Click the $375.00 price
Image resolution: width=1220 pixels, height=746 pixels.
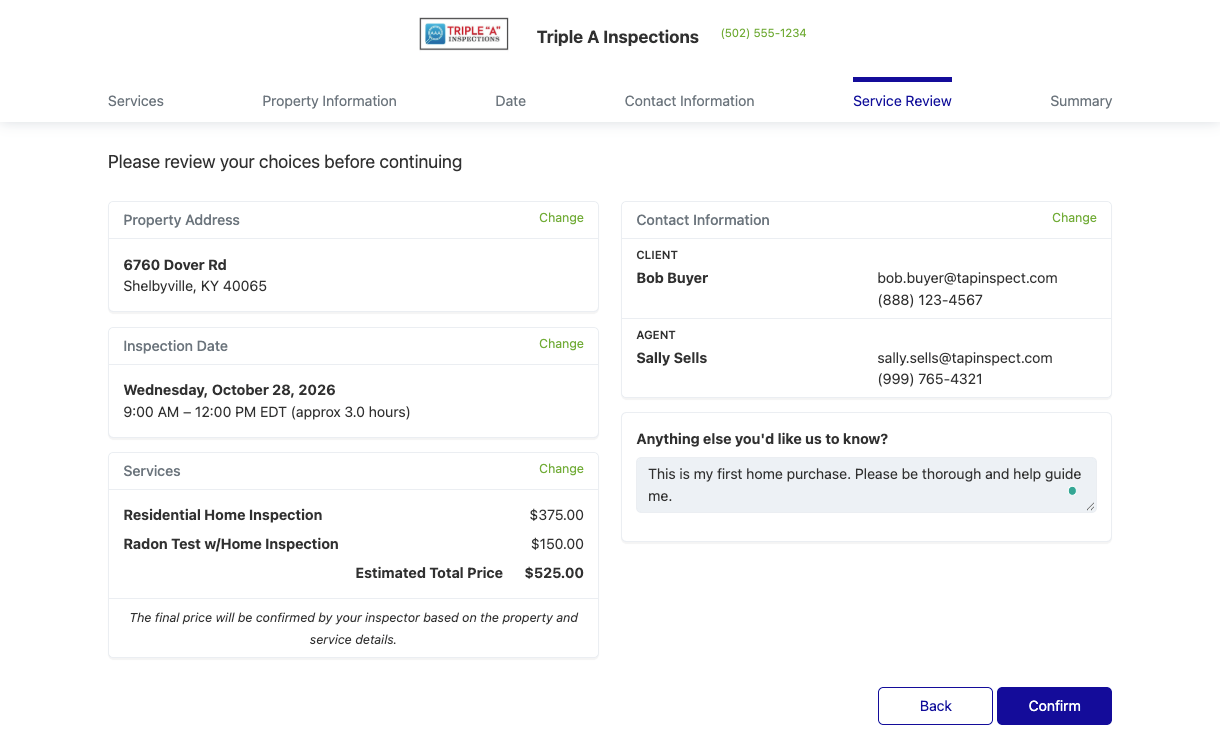click(x=557, y=515)
